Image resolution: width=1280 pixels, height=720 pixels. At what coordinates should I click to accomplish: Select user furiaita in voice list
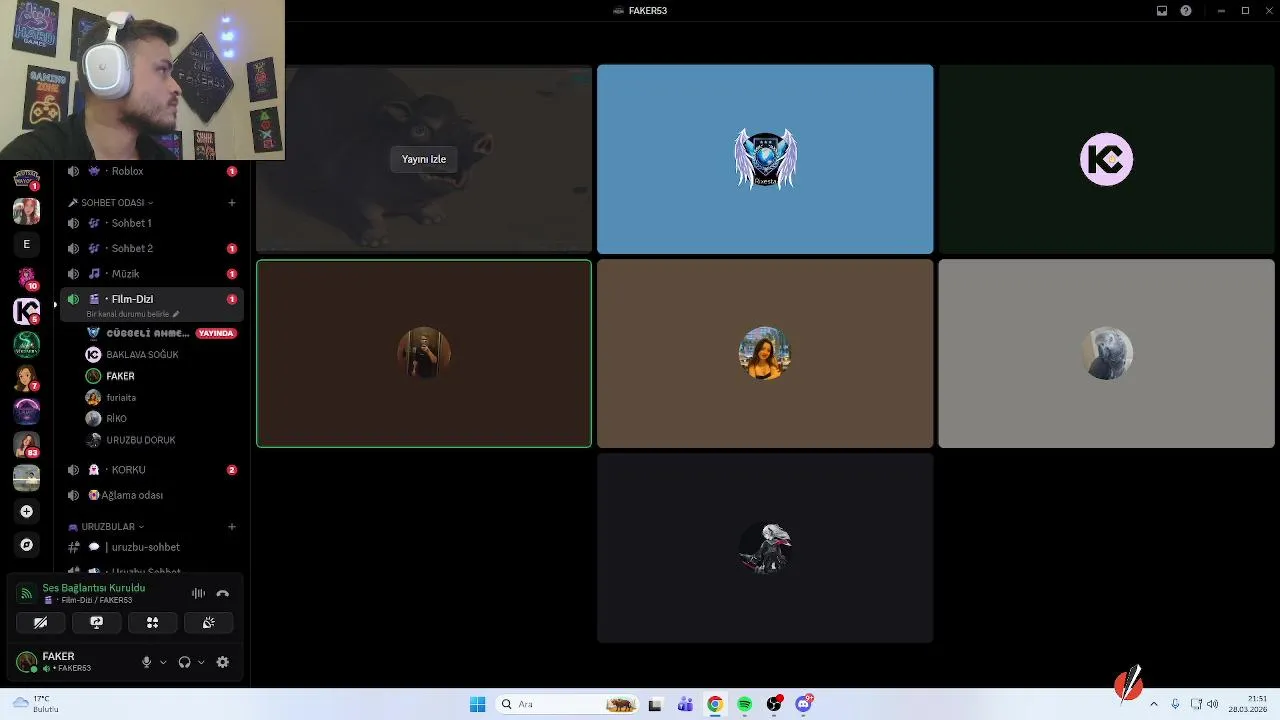[121, 397]
